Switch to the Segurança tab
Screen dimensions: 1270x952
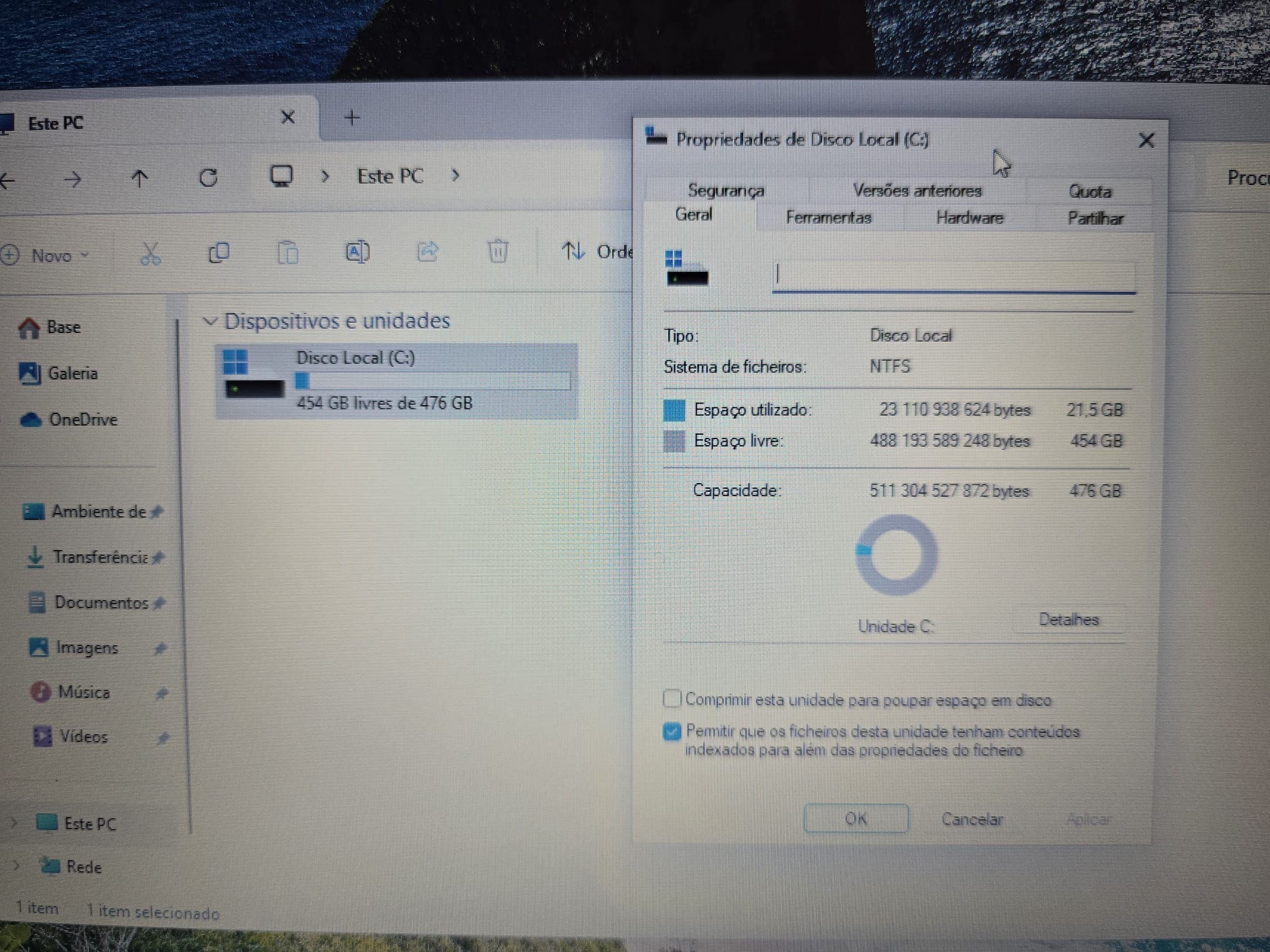tap(726, 190)
